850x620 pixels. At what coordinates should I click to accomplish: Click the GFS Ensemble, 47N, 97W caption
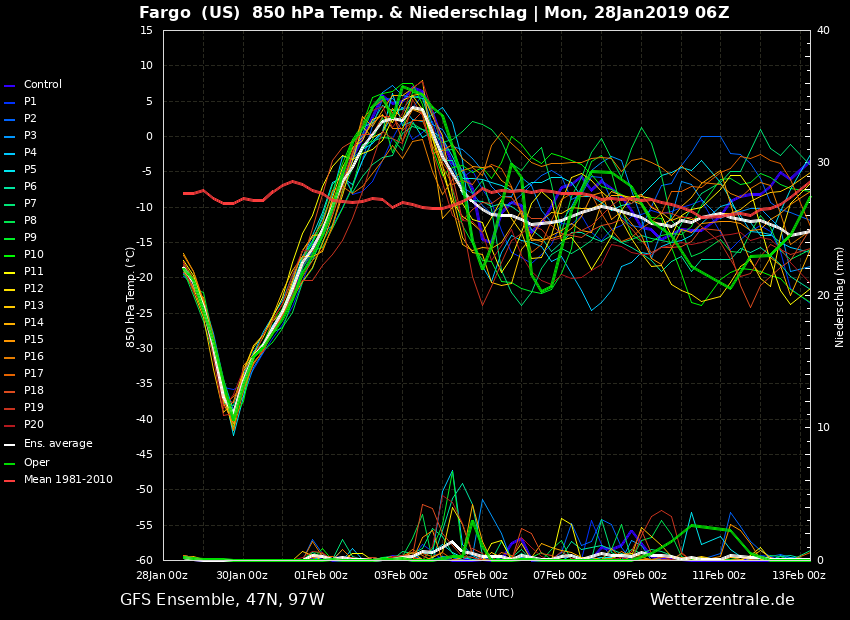click(x=222, y=599)
